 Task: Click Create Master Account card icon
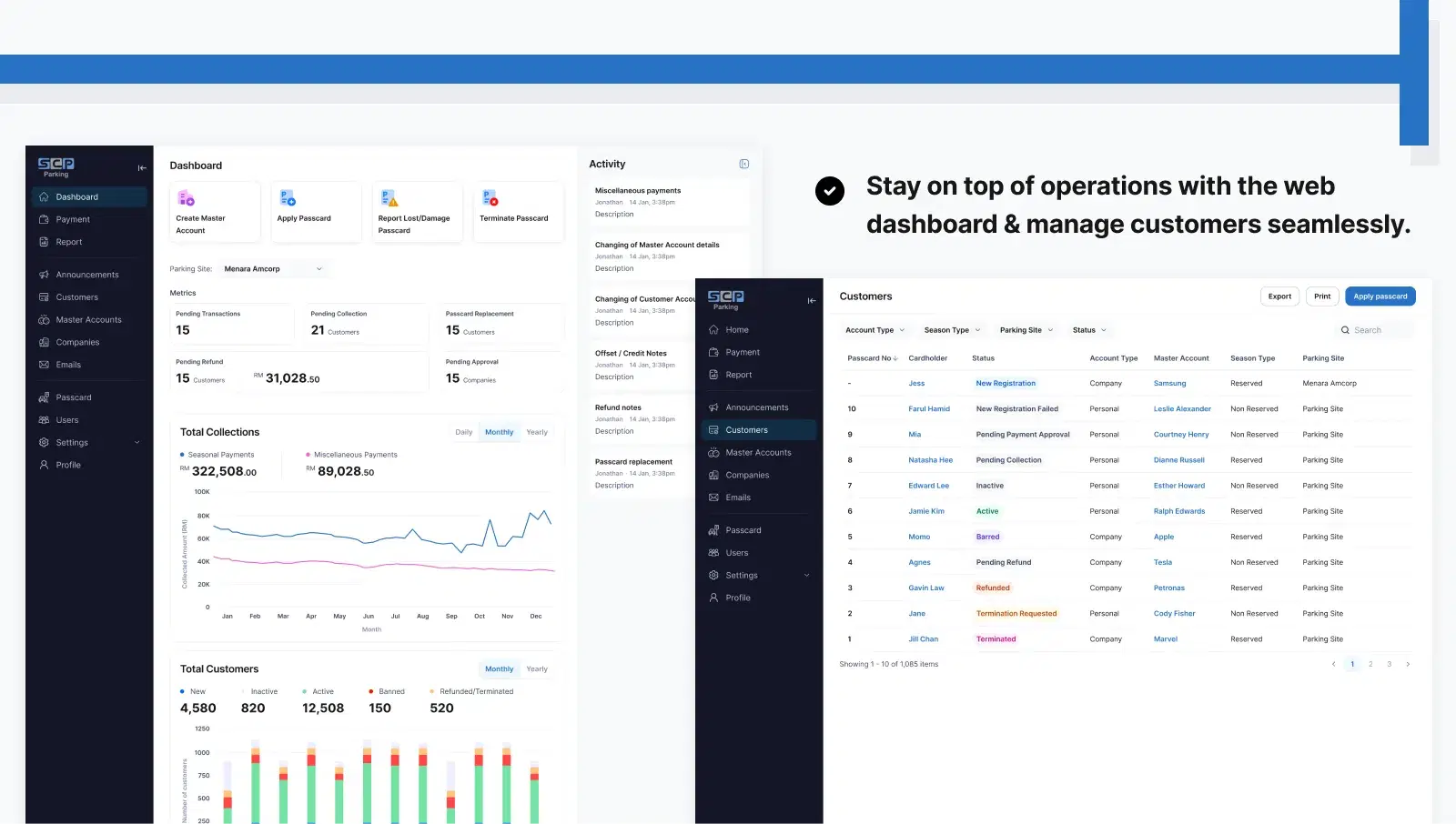tap(186, 198)
